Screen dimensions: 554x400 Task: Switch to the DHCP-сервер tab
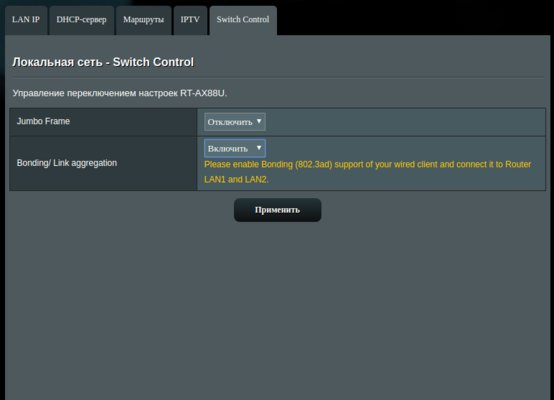pos(81,20)
